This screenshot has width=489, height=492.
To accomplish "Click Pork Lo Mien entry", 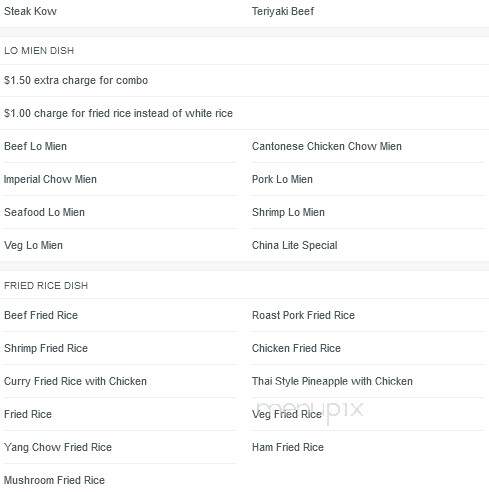I will click(282, 179).
